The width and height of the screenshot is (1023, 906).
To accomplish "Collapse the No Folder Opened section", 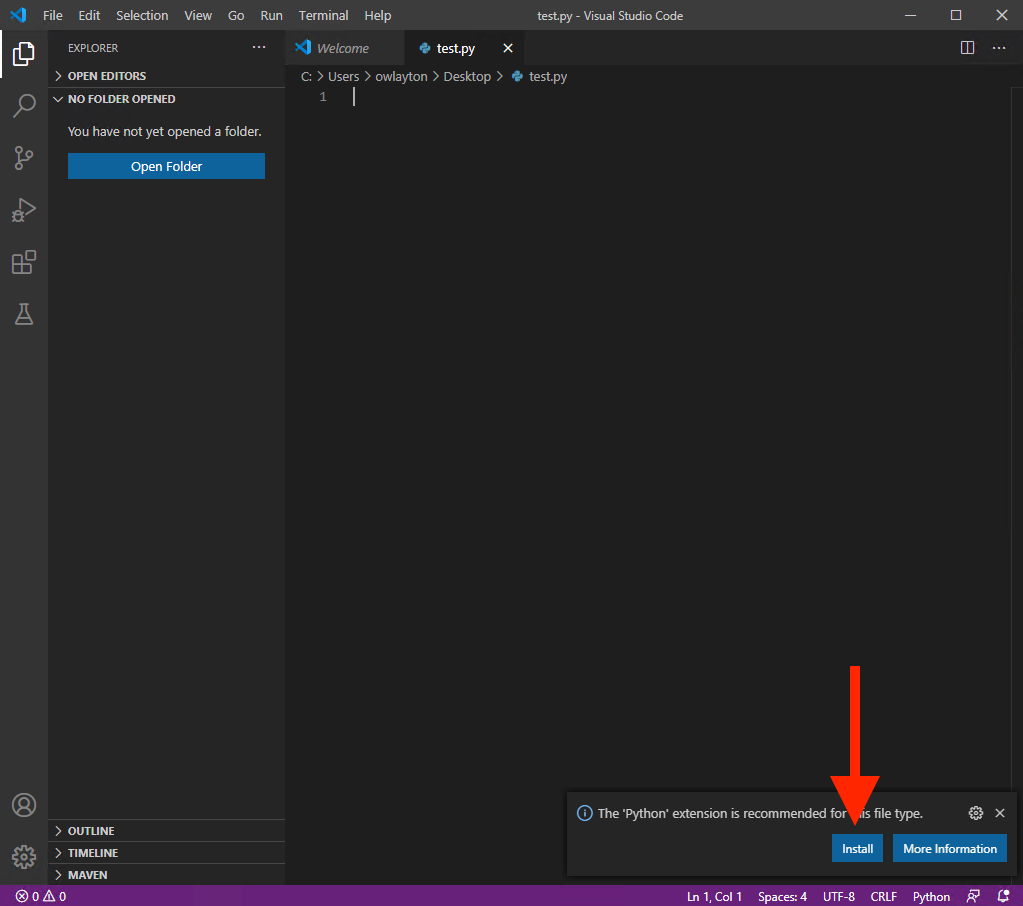I will 166,99.
